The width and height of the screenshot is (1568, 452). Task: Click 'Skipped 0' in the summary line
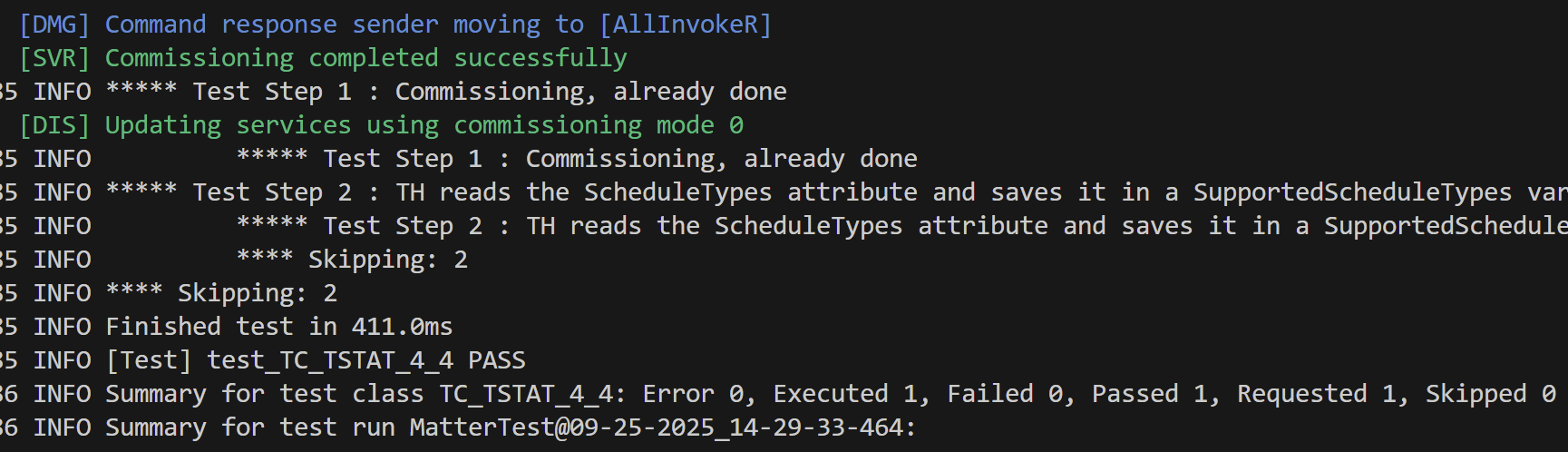click(1490, 394)
